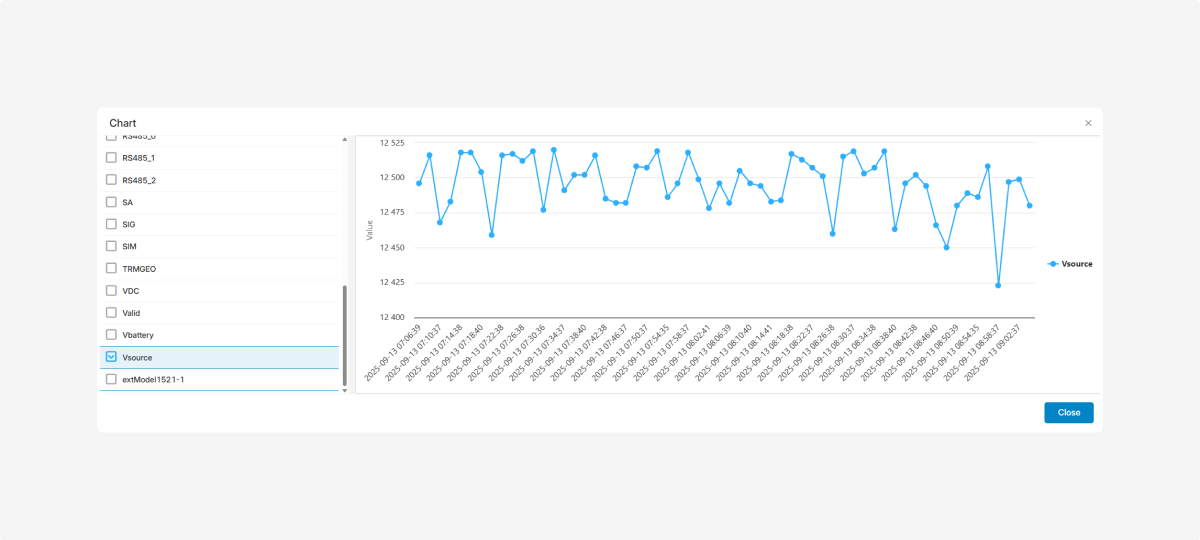
Task: Enable the Valid checkbox
Action: (x=111, y=312)
